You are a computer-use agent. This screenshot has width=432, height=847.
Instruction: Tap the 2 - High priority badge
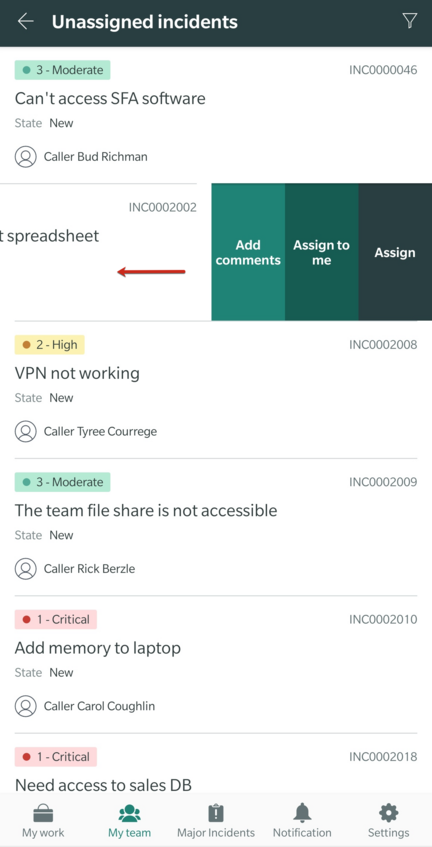(50, 345)
